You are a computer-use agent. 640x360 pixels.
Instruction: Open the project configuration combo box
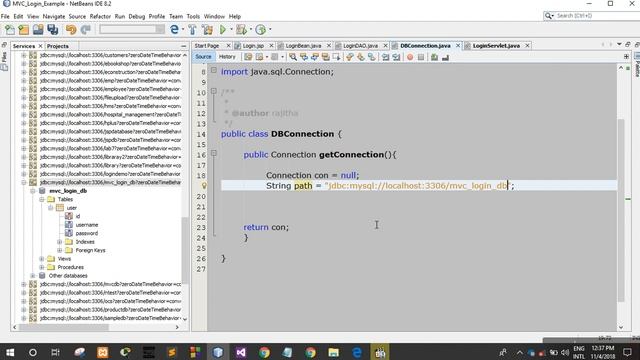point(132,29)
